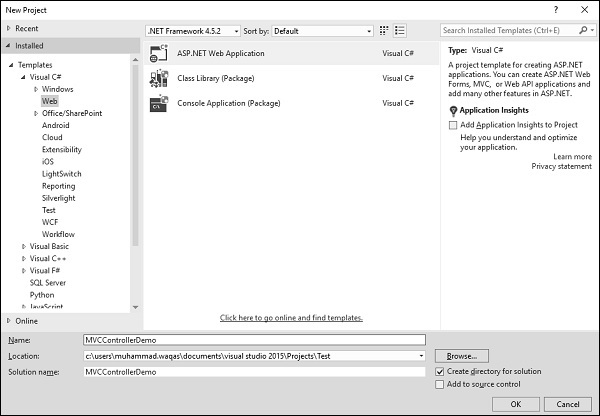The height and width of the screenshot is (416, 600).
Task: Select the Class Library (Package) template icon
Action: [158, 78]
